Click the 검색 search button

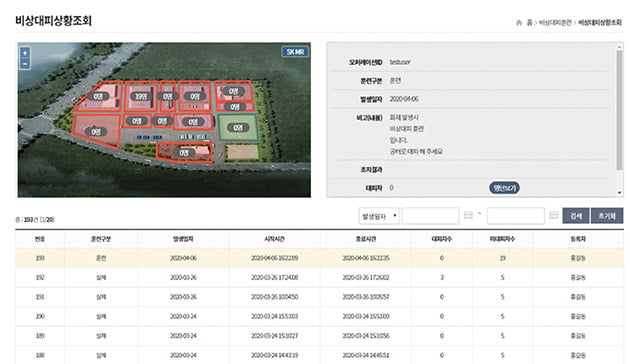576,216
